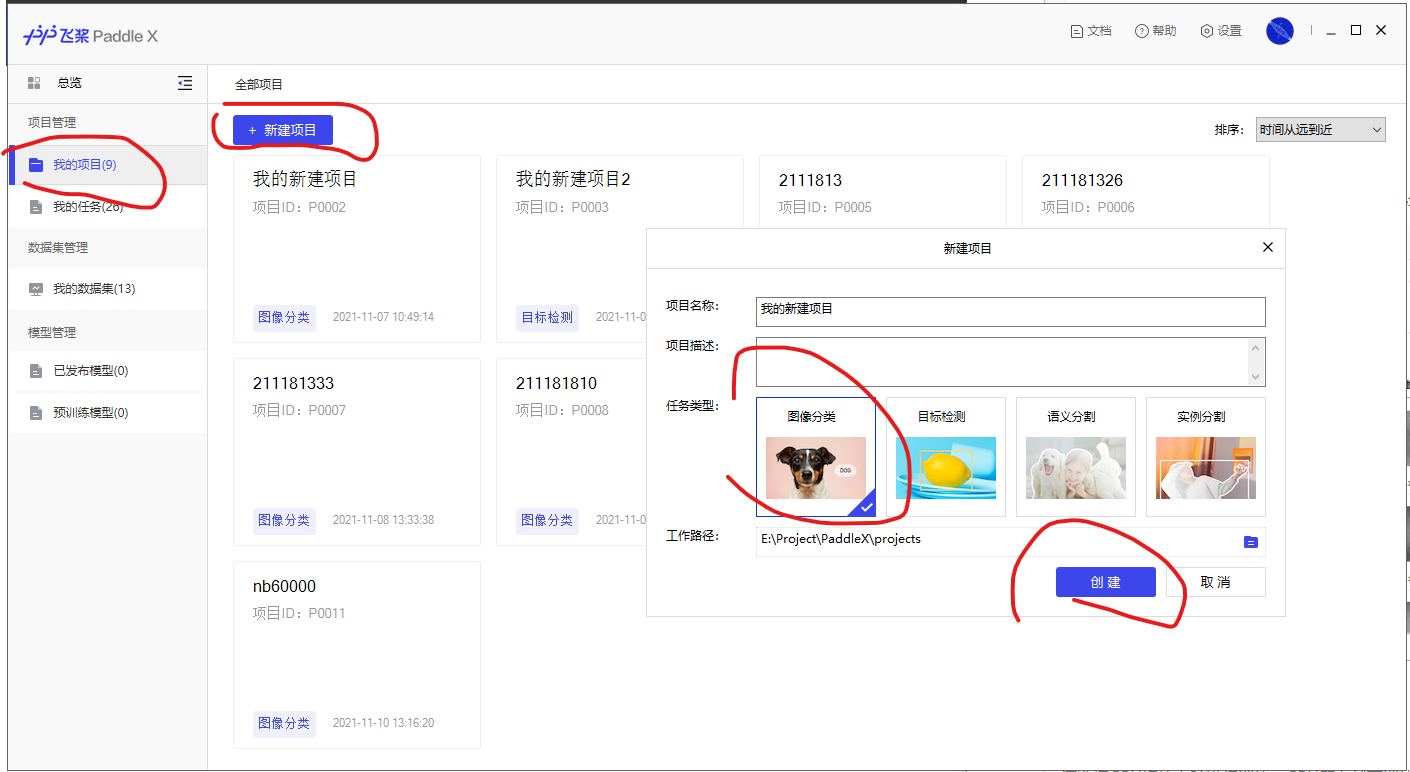1410x772 pixels.
Task: Click the 帮助 help icon
Action: pyautogui.click(x=1142, y=31)
